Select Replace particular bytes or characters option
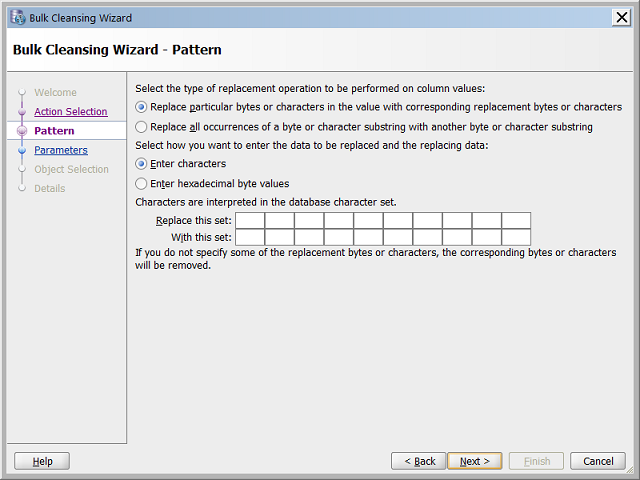The width and height of the screenshot is (640, 480). (141, 107)
